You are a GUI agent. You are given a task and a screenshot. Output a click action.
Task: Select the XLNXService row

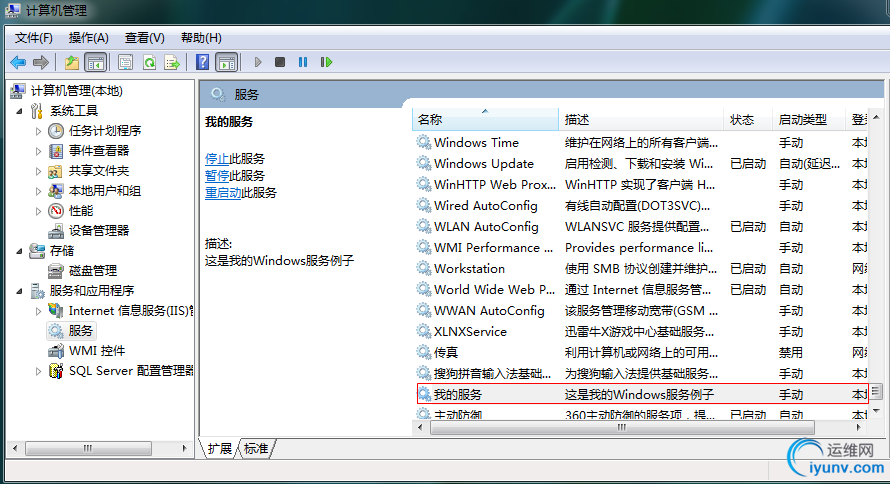tap(641, 331)
